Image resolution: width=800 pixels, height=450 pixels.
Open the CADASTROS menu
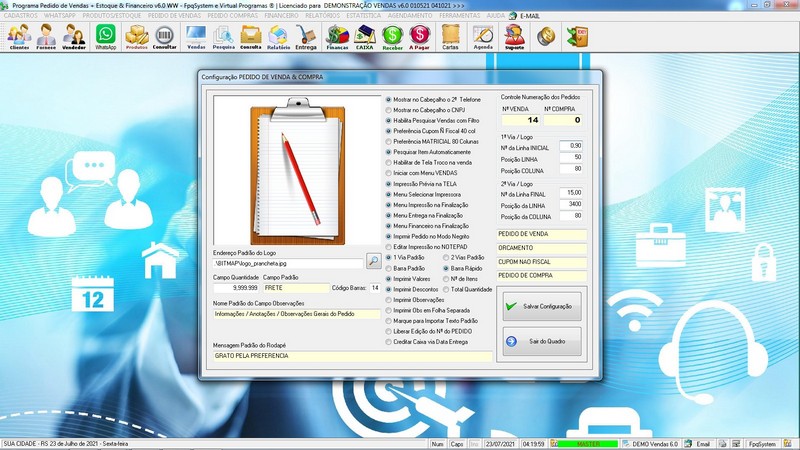20,16
